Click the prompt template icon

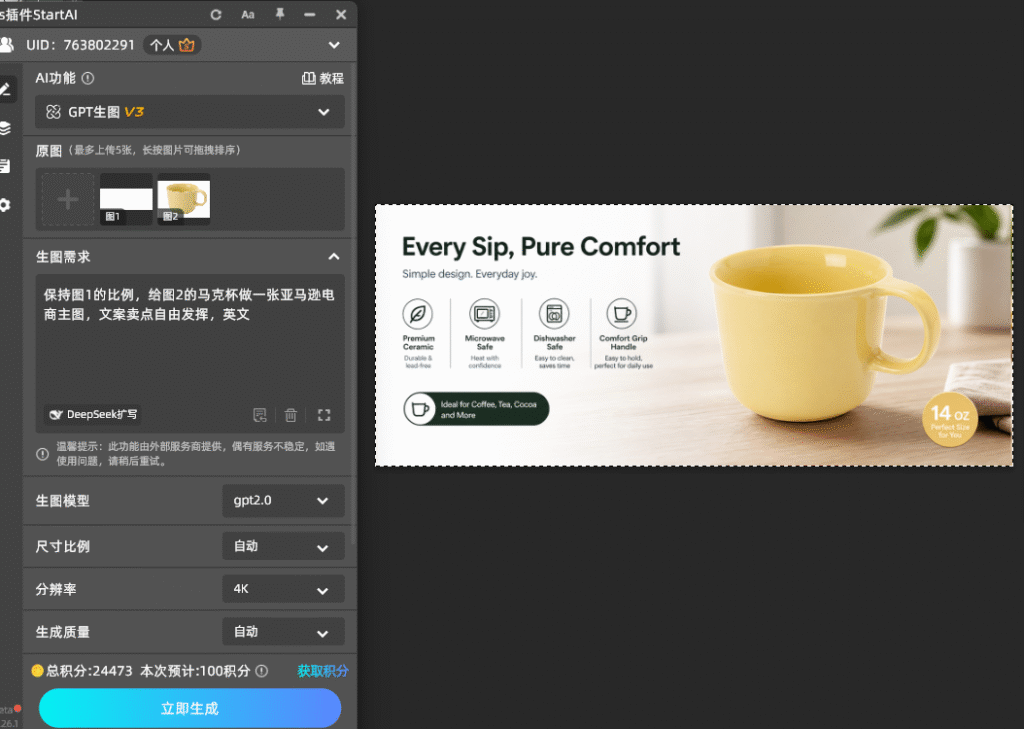(x=260, y=415)
